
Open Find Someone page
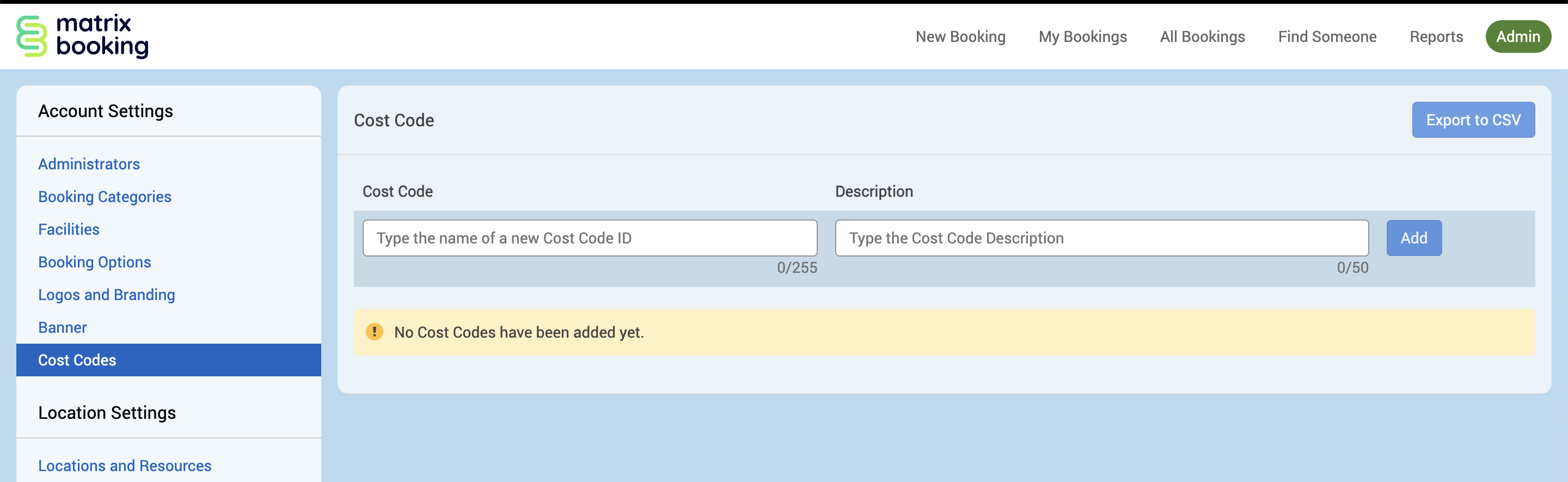coord(1327,36)
